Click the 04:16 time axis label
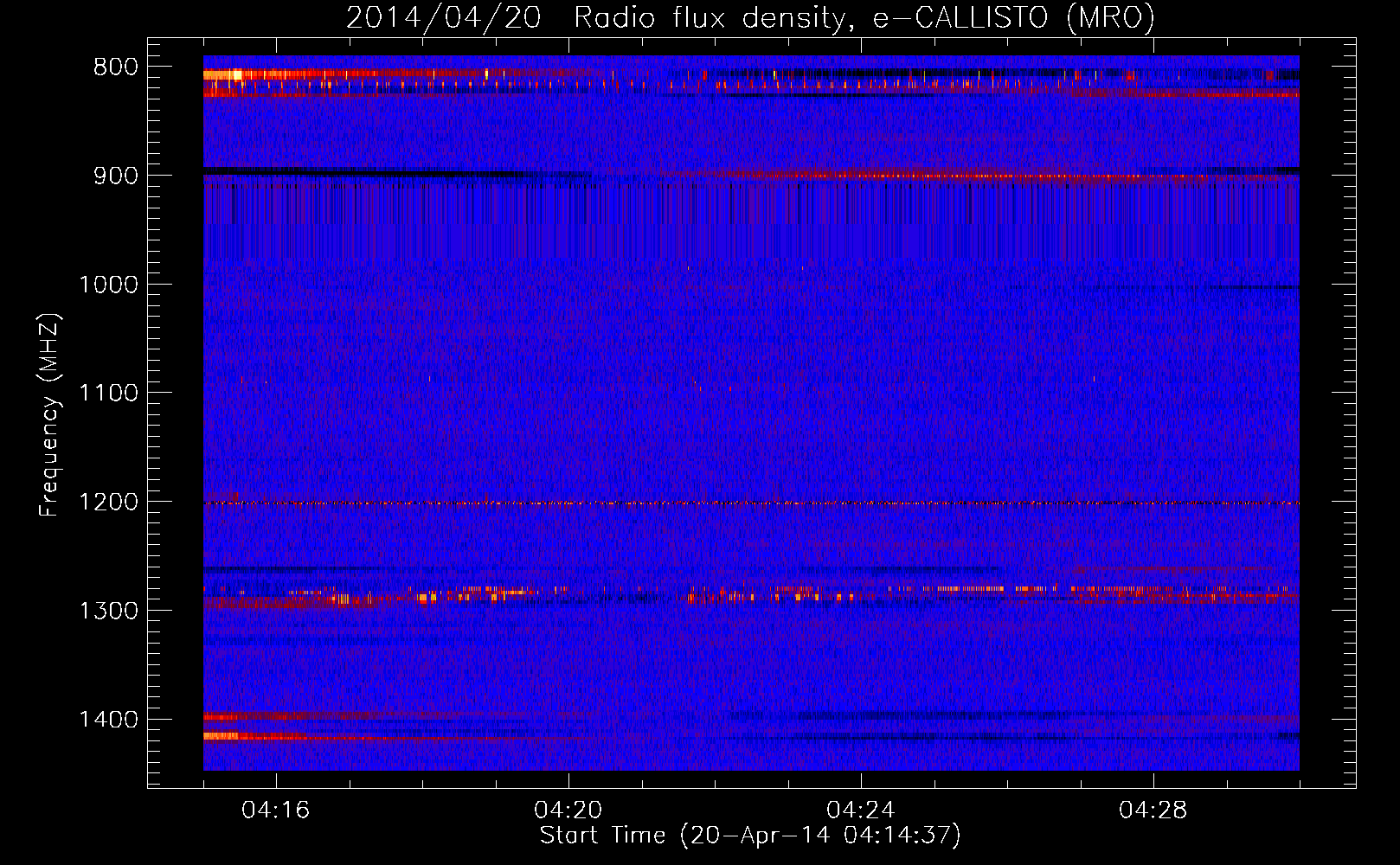This screenshot has width=1400, height=865. [x=276, y=811]
